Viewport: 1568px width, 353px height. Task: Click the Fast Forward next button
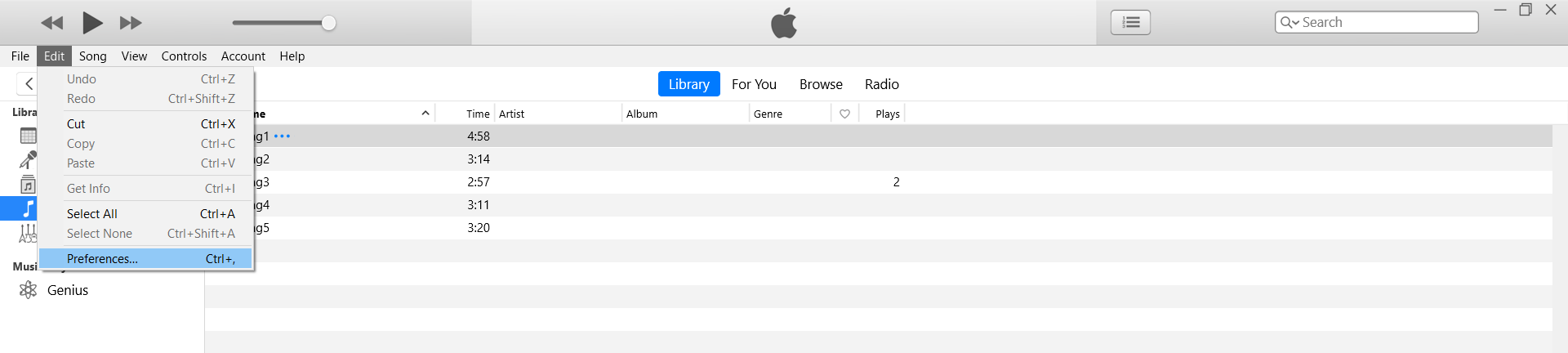(131, 23)
